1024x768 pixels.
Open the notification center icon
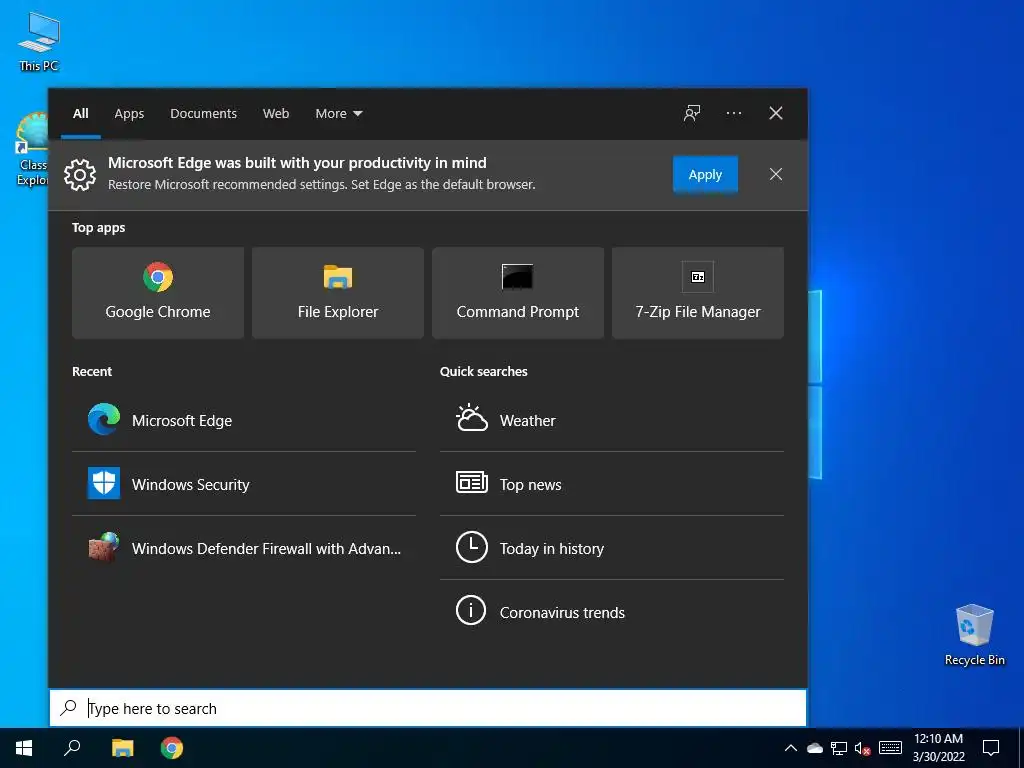[x=991, y=748]
